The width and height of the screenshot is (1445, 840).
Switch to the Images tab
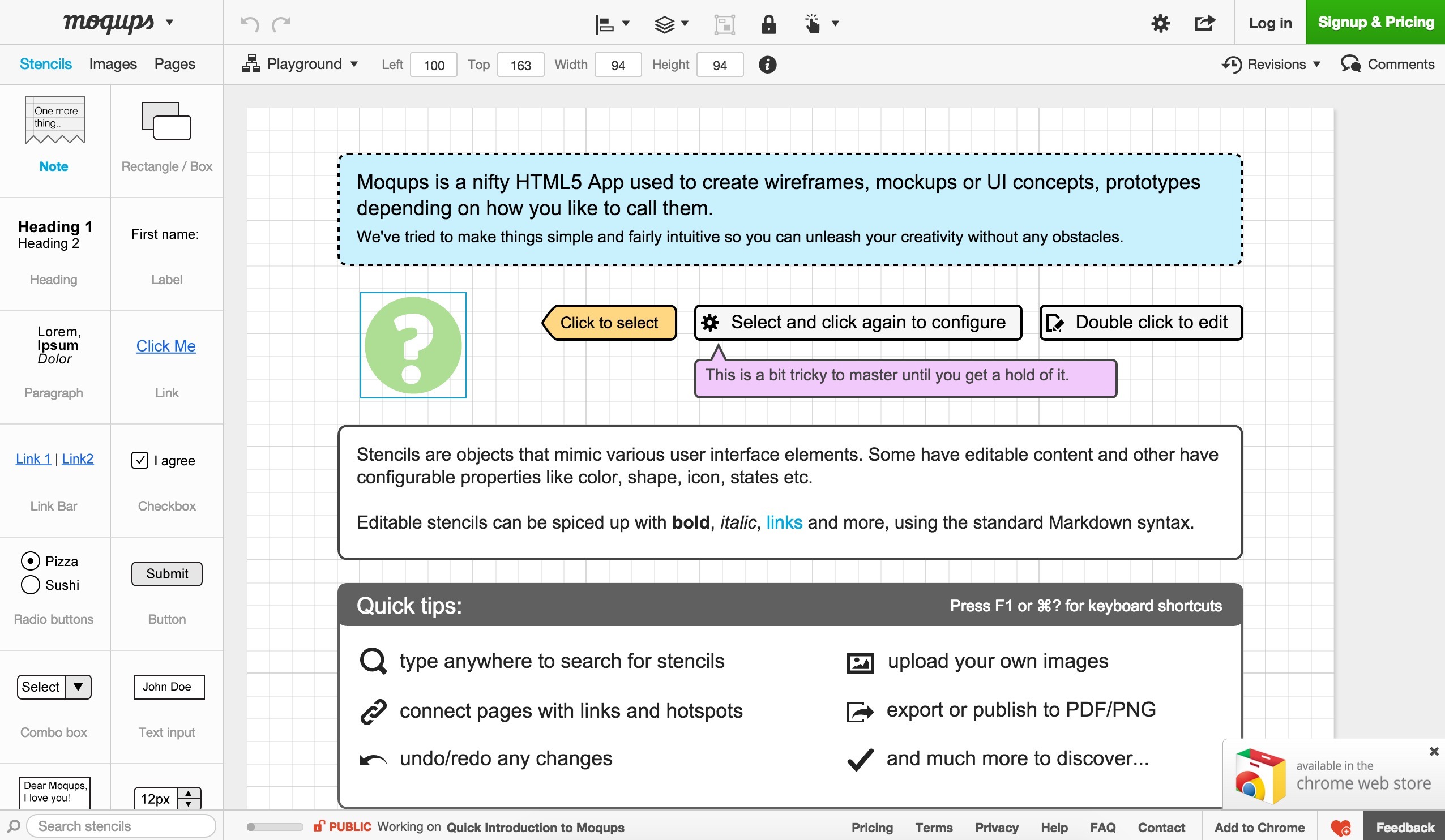pyautogui.click(x=113, y=64)
